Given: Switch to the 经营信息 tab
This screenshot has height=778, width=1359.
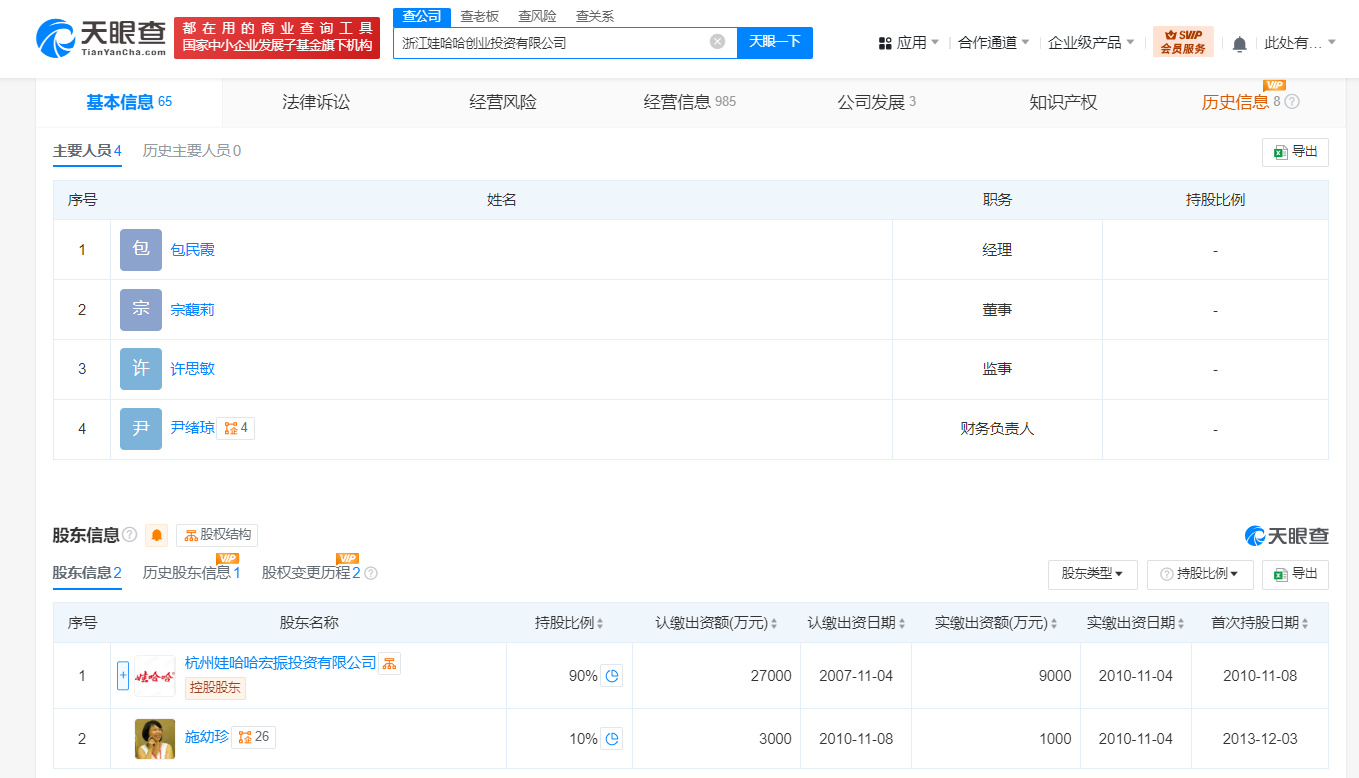Looking at the screenshot, I should click(x=689, y=102).
